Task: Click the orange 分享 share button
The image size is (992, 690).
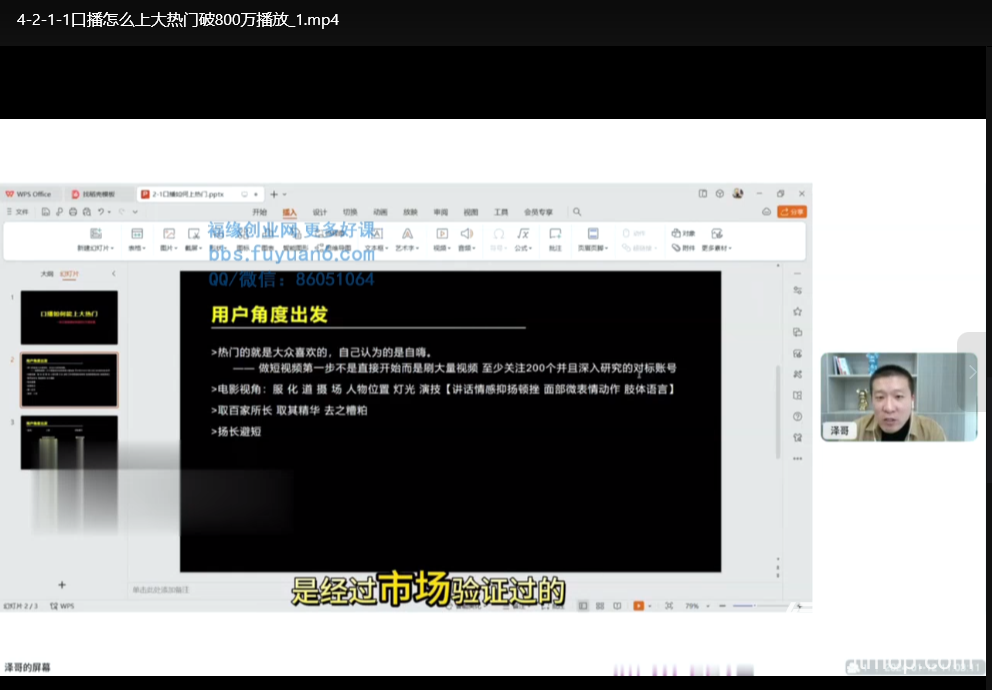Action: [x=791, y=212]
